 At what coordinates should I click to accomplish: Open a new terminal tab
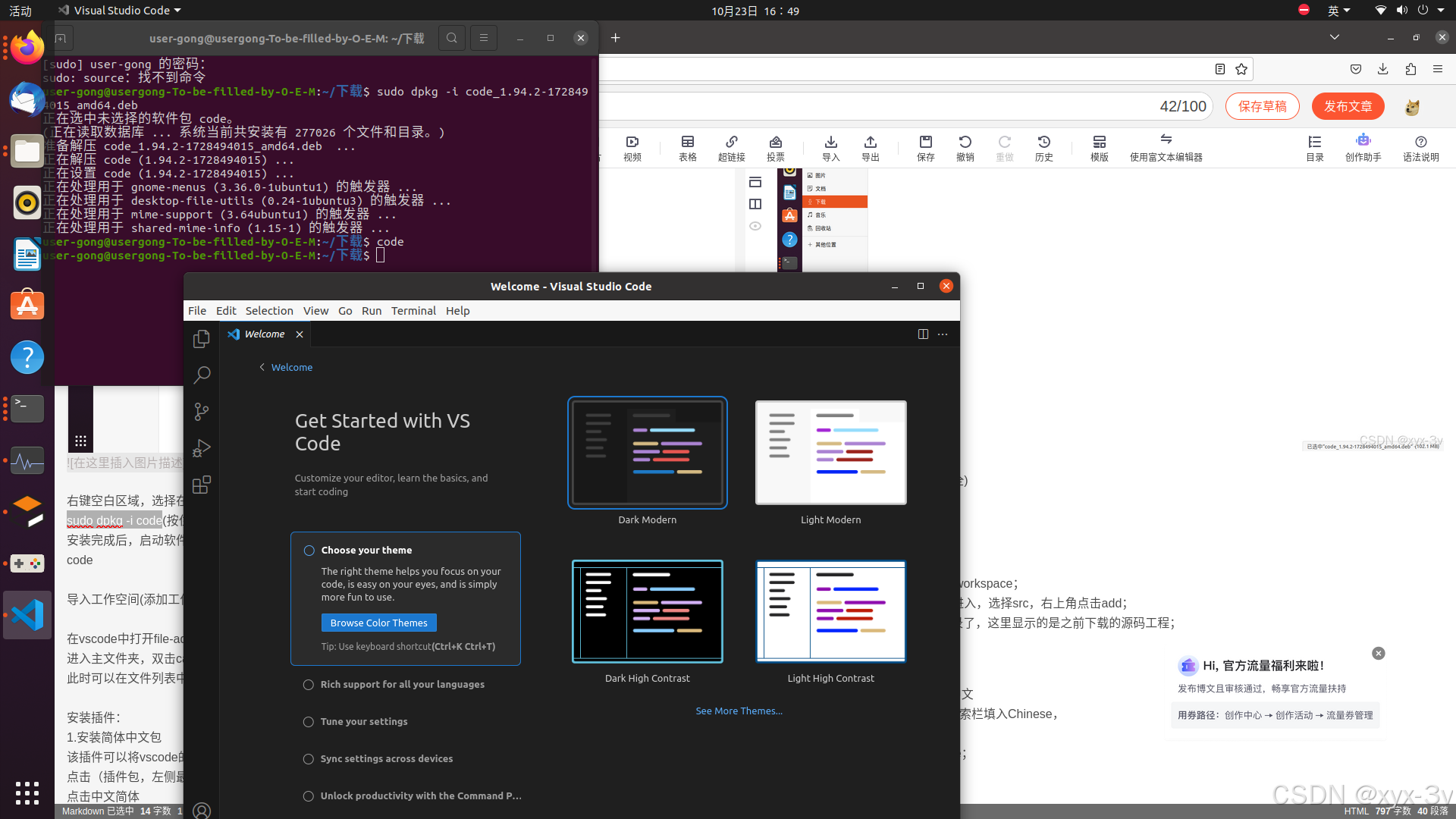click(x=61, y=38)
